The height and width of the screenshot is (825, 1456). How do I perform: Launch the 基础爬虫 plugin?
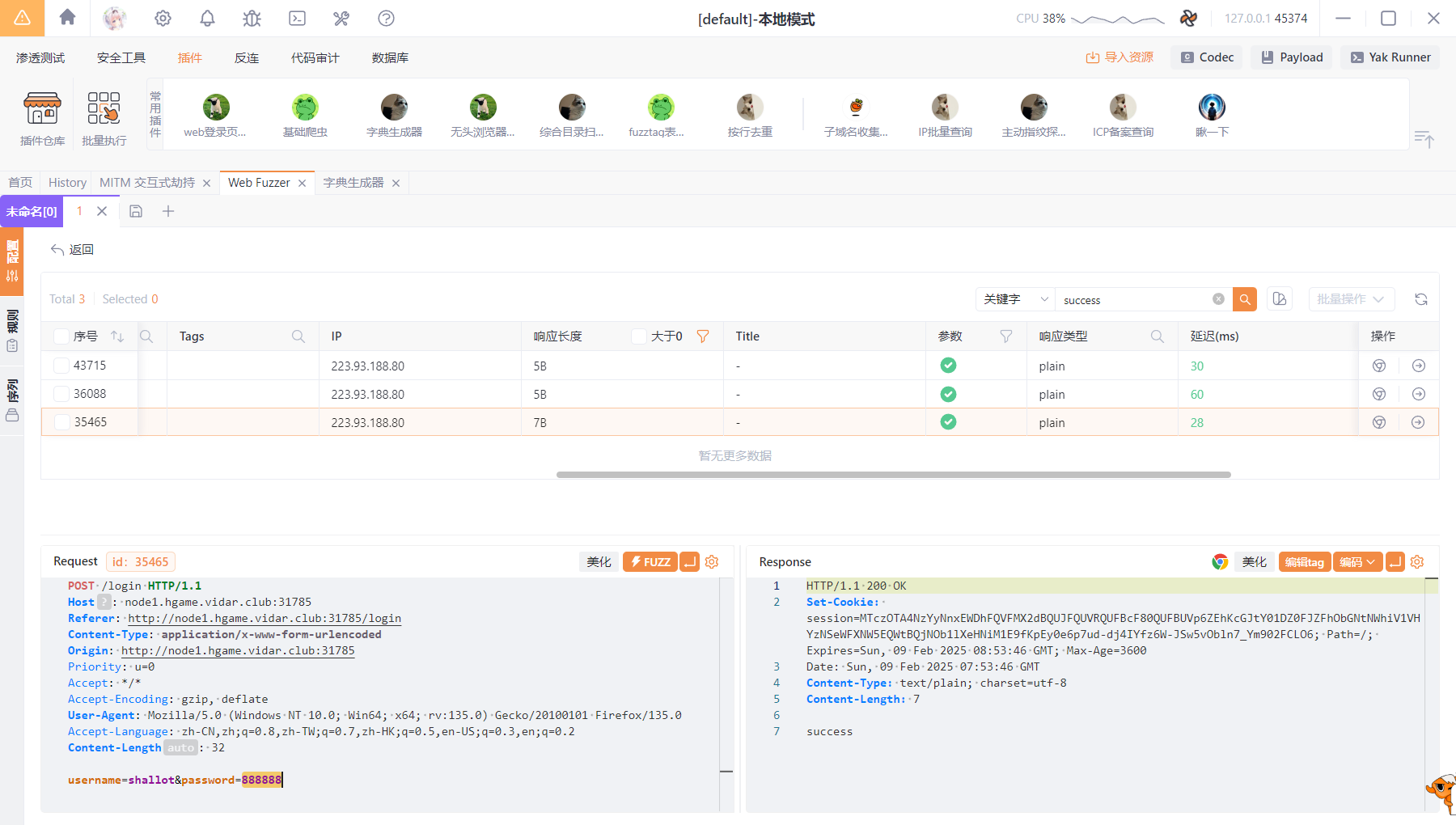click(x=305, y=116)
